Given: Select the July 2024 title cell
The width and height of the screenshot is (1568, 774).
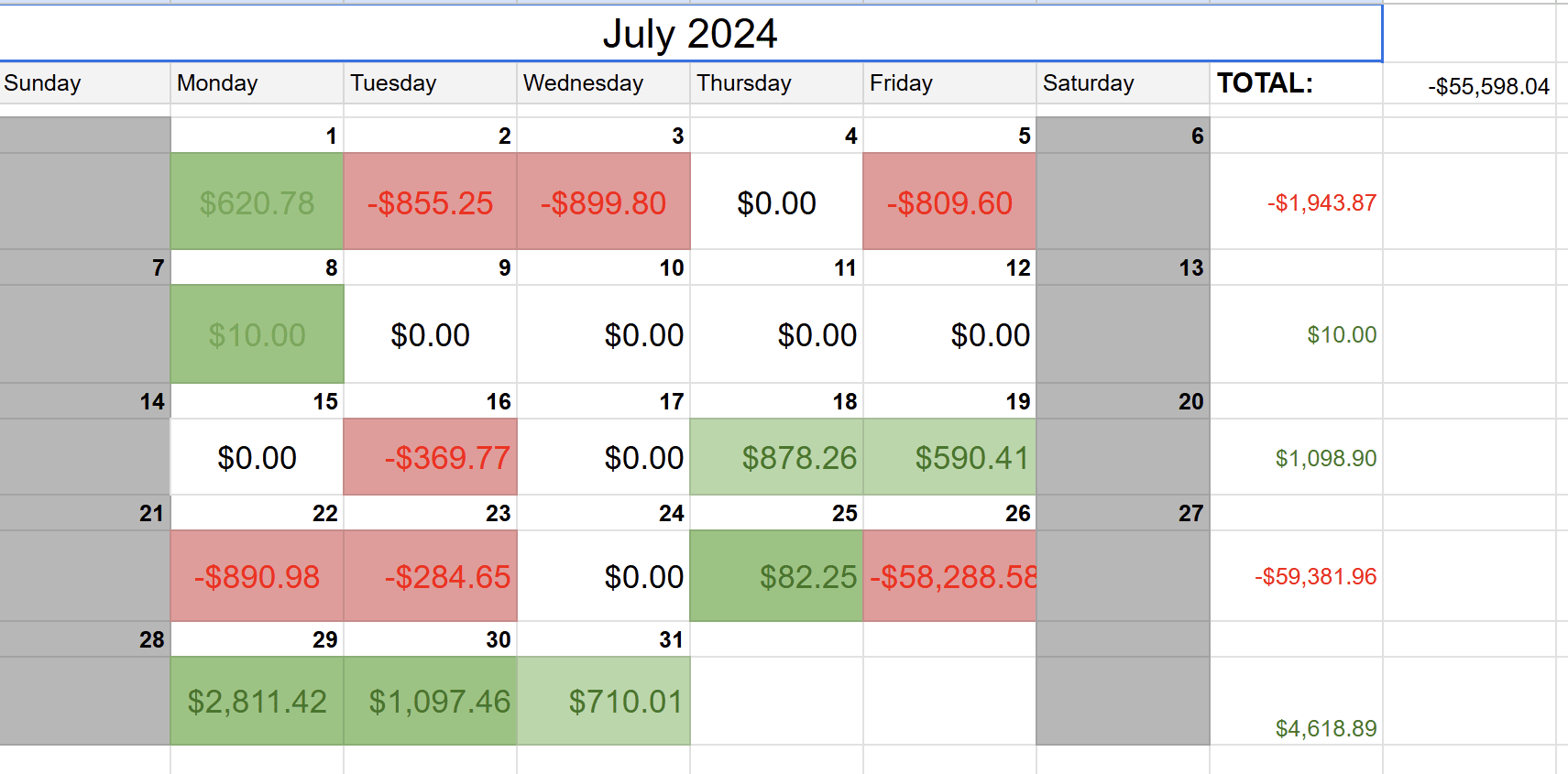Looking at the screenshot, I should 689,34.
